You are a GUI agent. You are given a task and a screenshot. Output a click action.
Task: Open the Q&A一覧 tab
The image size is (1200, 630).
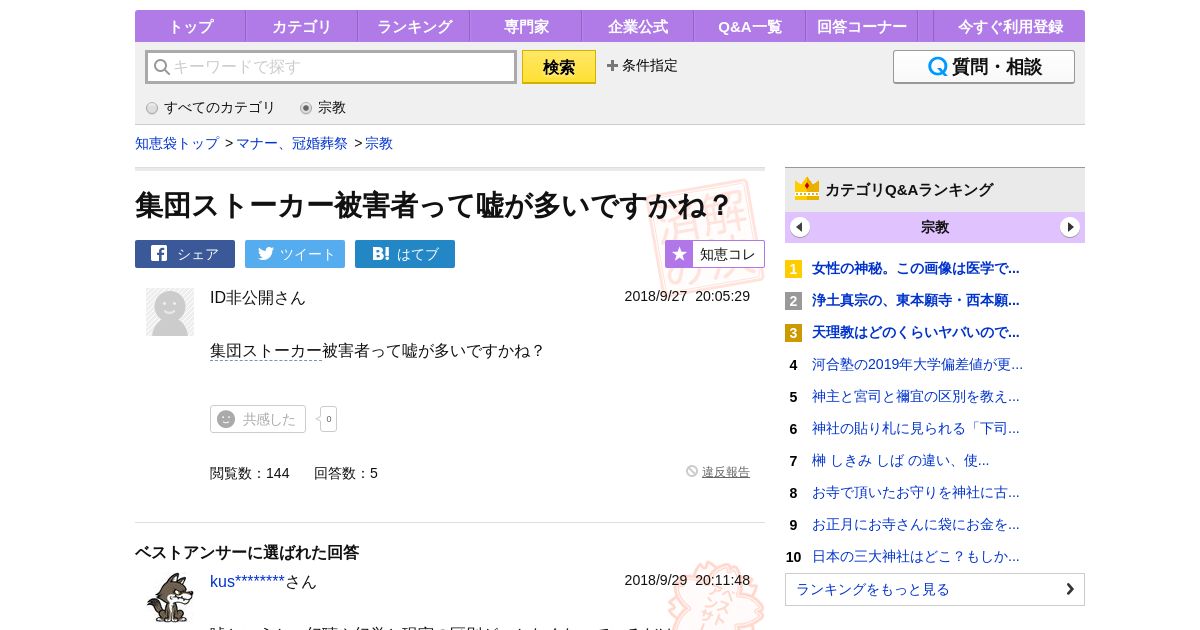click(x=750, y=27)
